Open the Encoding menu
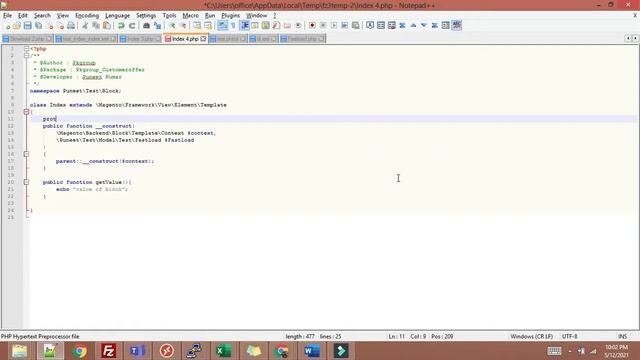The width and height of the screenshot is (640, 360). (87, 16)
